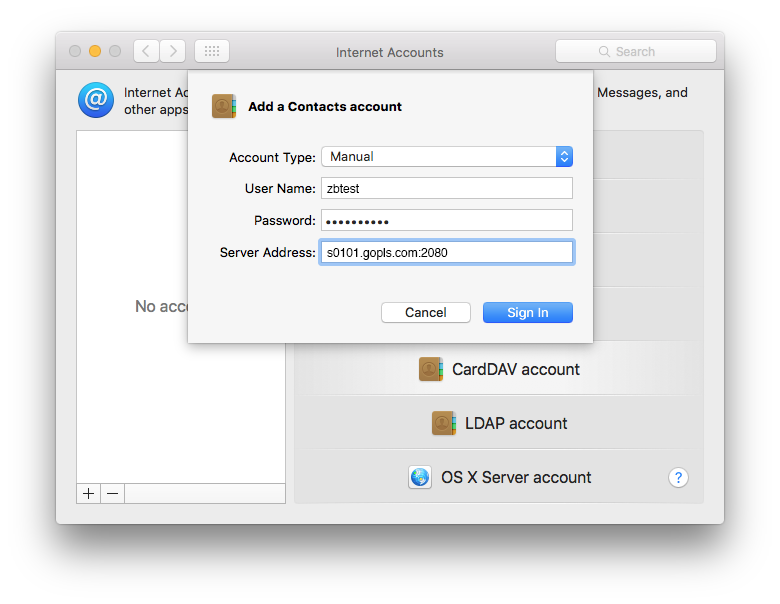Click the Server Address field
Screen dimensions: 780x604
[x=446, y=252]
